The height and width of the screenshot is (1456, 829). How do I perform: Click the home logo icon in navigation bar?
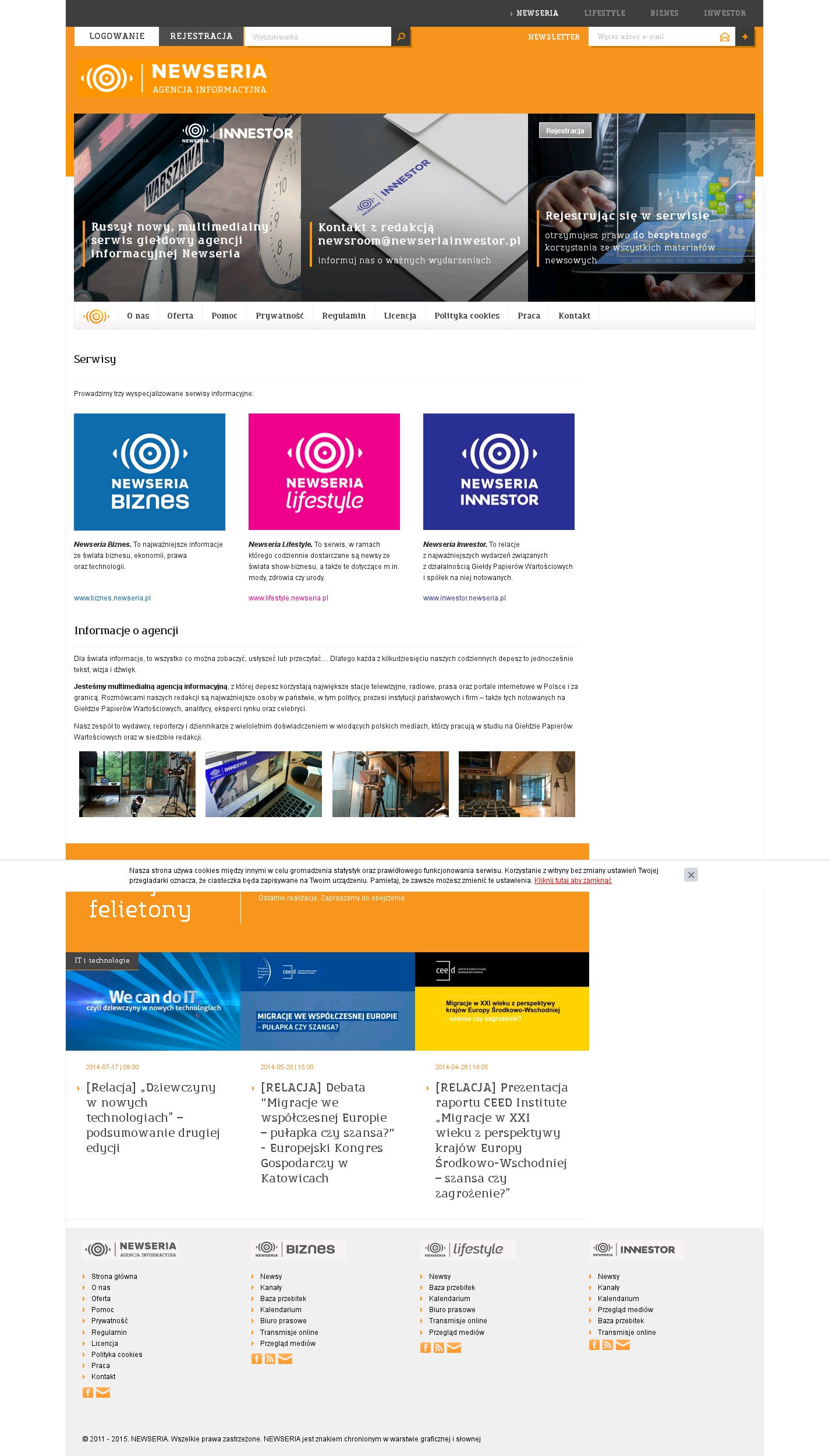(96, 316)
